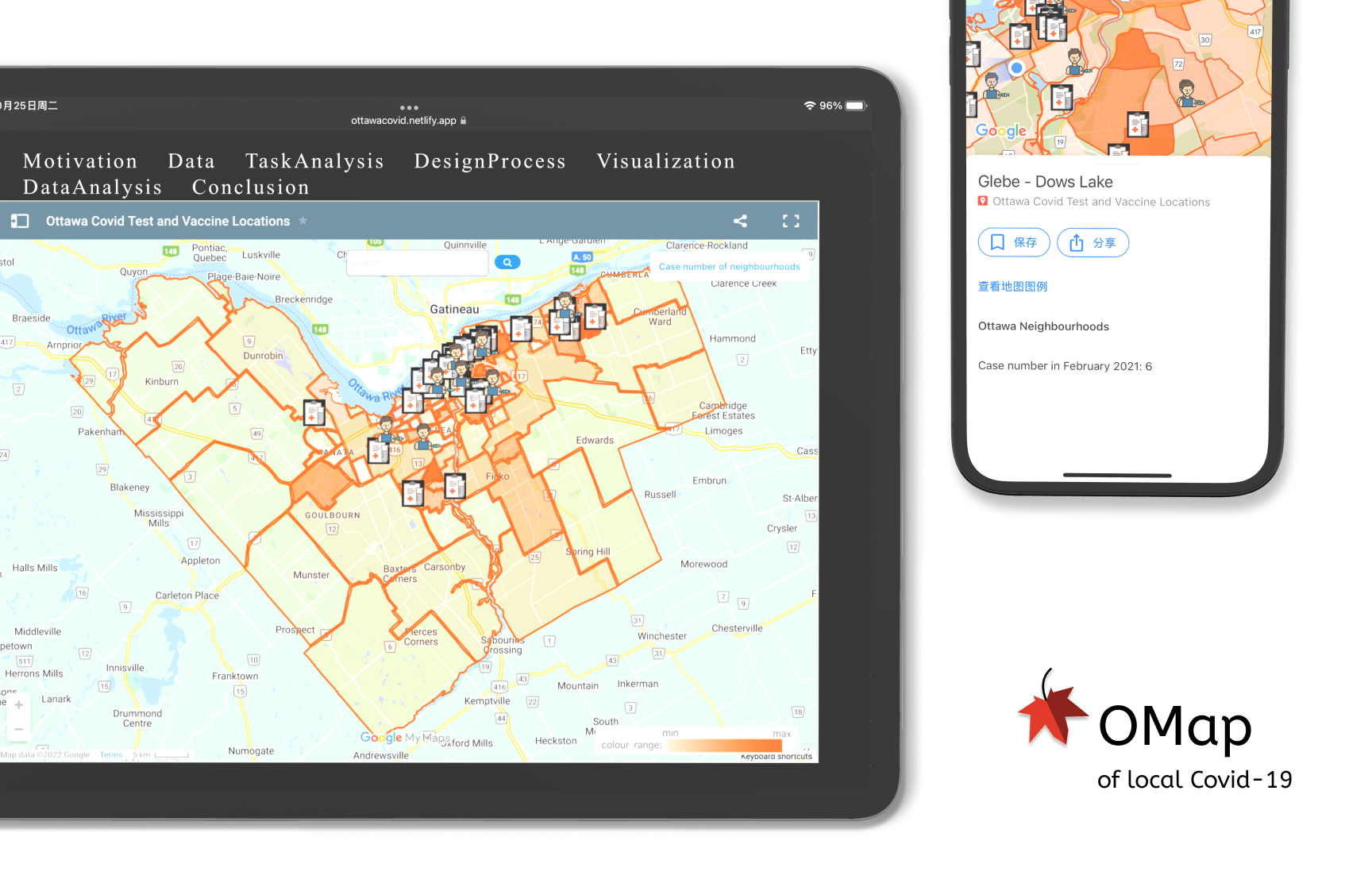Click the southern test-site marker nearest Ficko

[455, 485]
